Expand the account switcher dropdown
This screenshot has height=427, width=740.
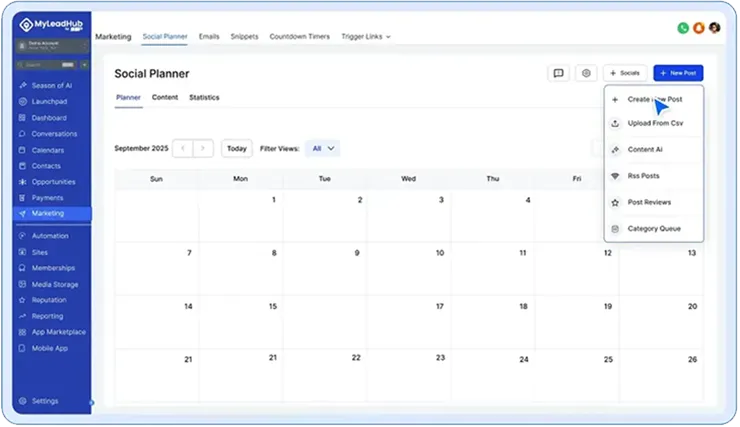pos(52,46)
